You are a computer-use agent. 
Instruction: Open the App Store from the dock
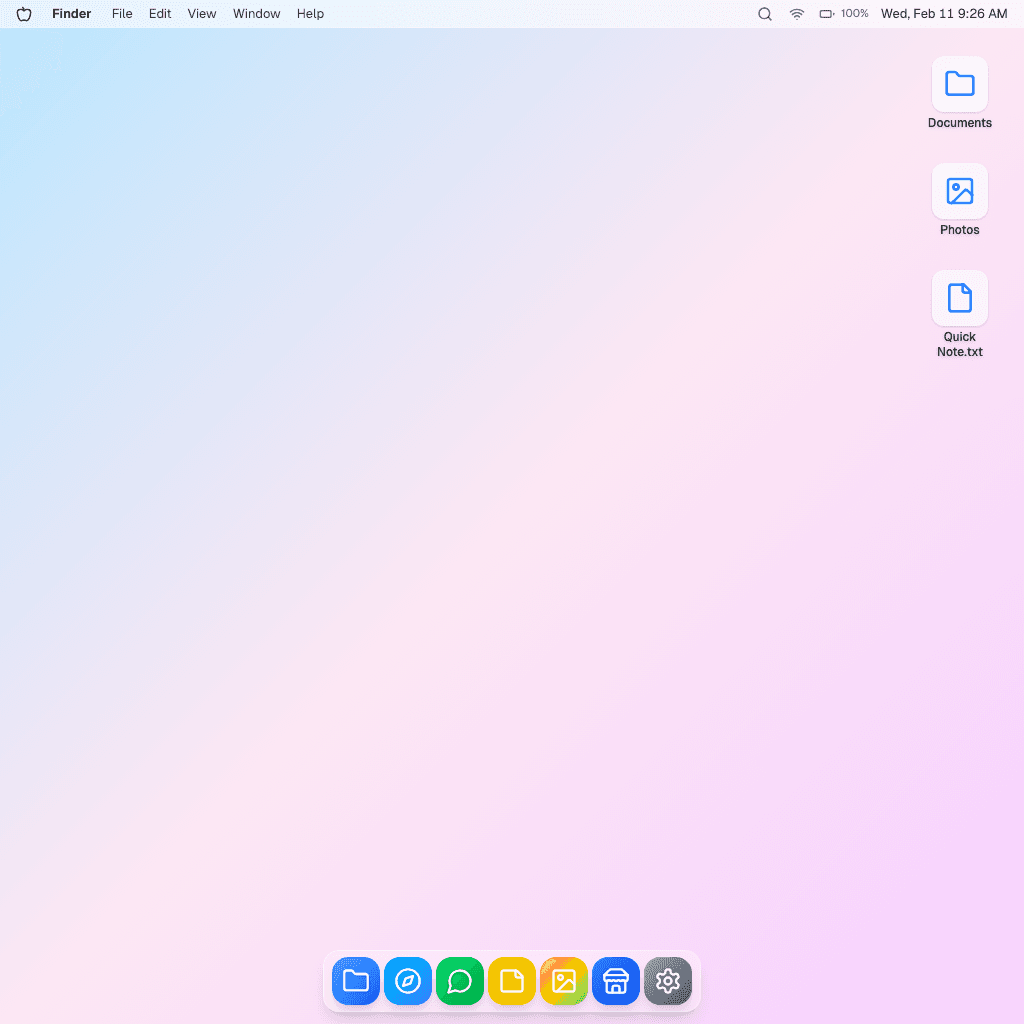tap(615, 981)
